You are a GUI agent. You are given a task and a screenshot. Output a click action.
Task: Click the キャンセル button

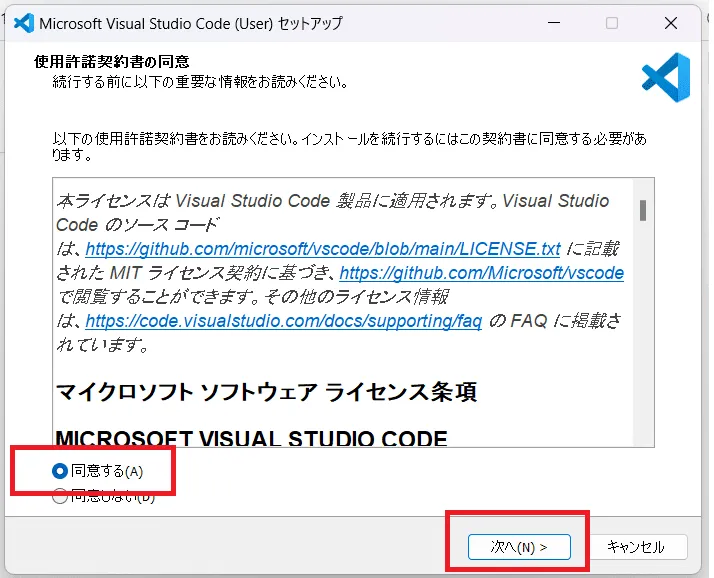[x=636, y=547]
